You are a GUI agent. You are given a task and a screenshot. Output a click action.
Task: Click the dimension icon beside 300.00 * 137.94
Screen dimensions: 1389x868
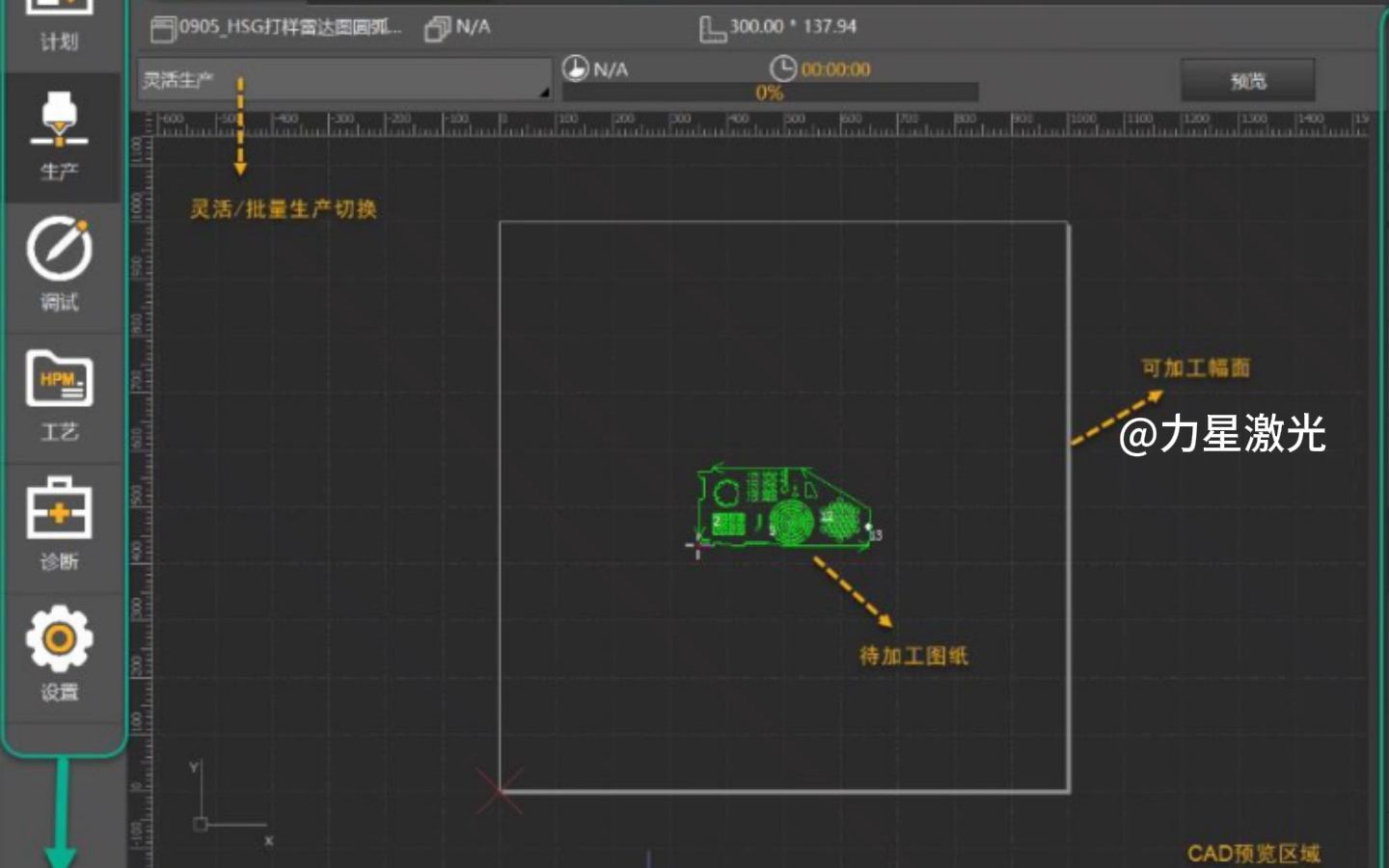[x=712, y=30]
